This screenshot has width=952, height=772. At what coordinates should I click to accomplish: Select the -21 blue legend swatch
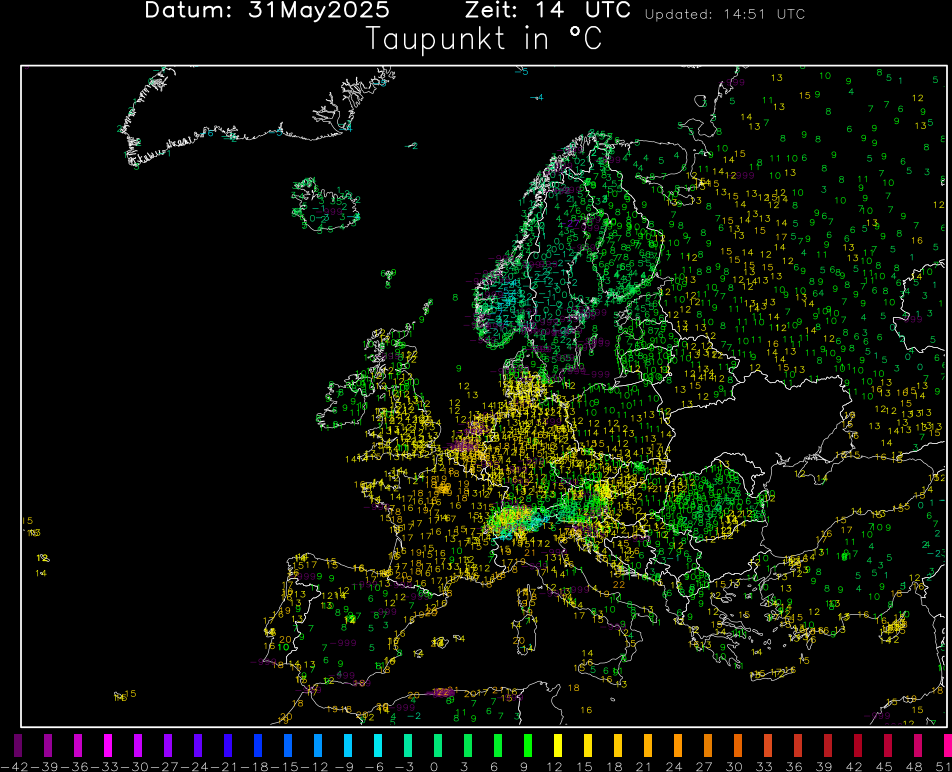pyautogui.click(x=228, y=745)
